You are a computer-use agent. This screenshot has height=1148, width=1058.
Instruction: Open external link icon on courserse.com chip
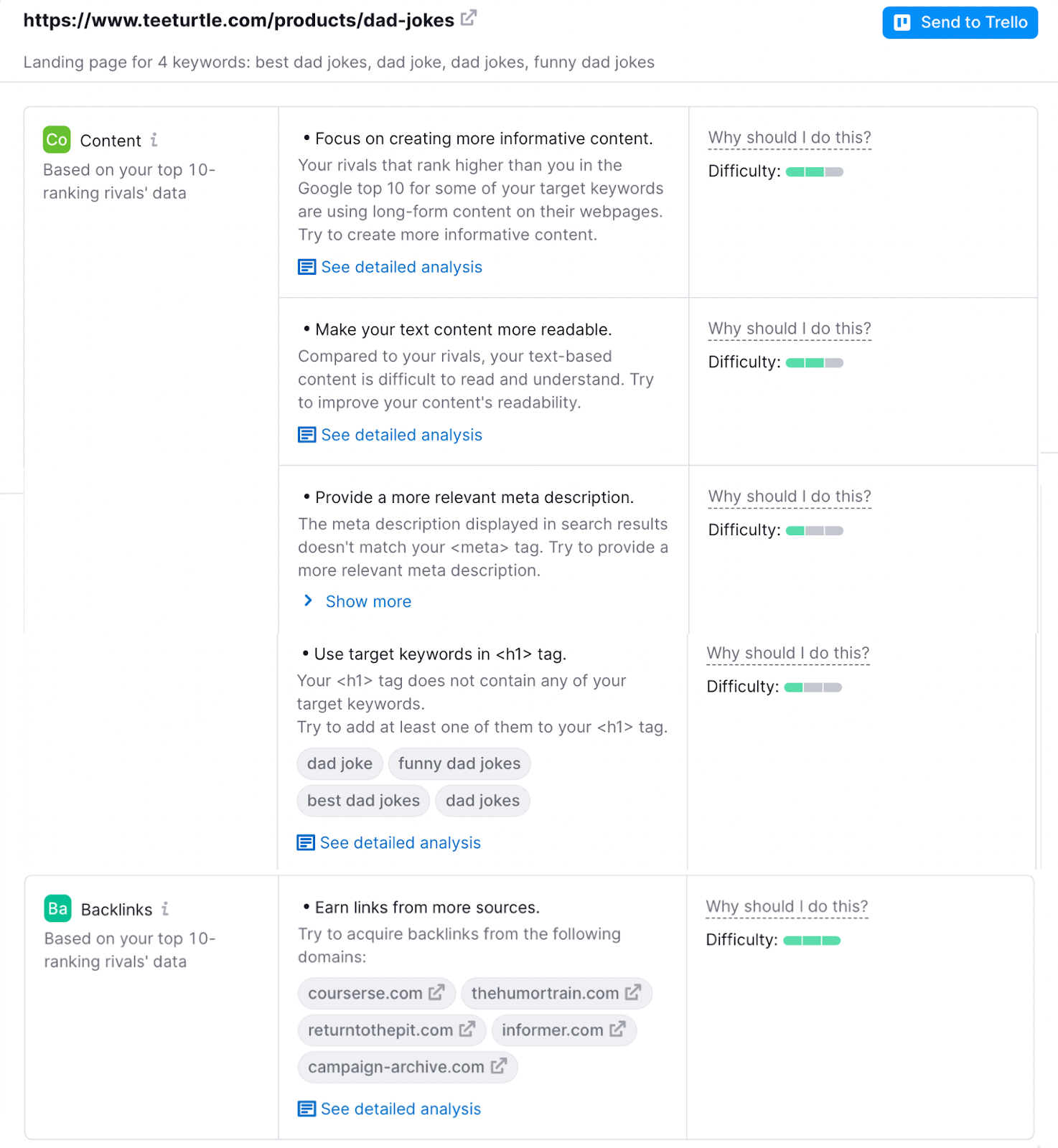pos(436,993)
